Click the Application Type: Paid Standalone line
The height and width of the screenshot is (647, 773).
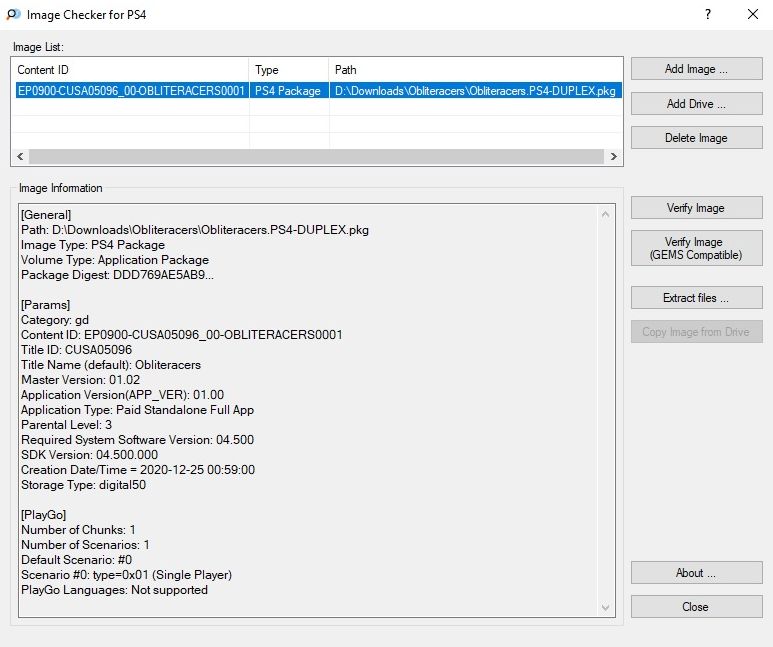[138, 410]
